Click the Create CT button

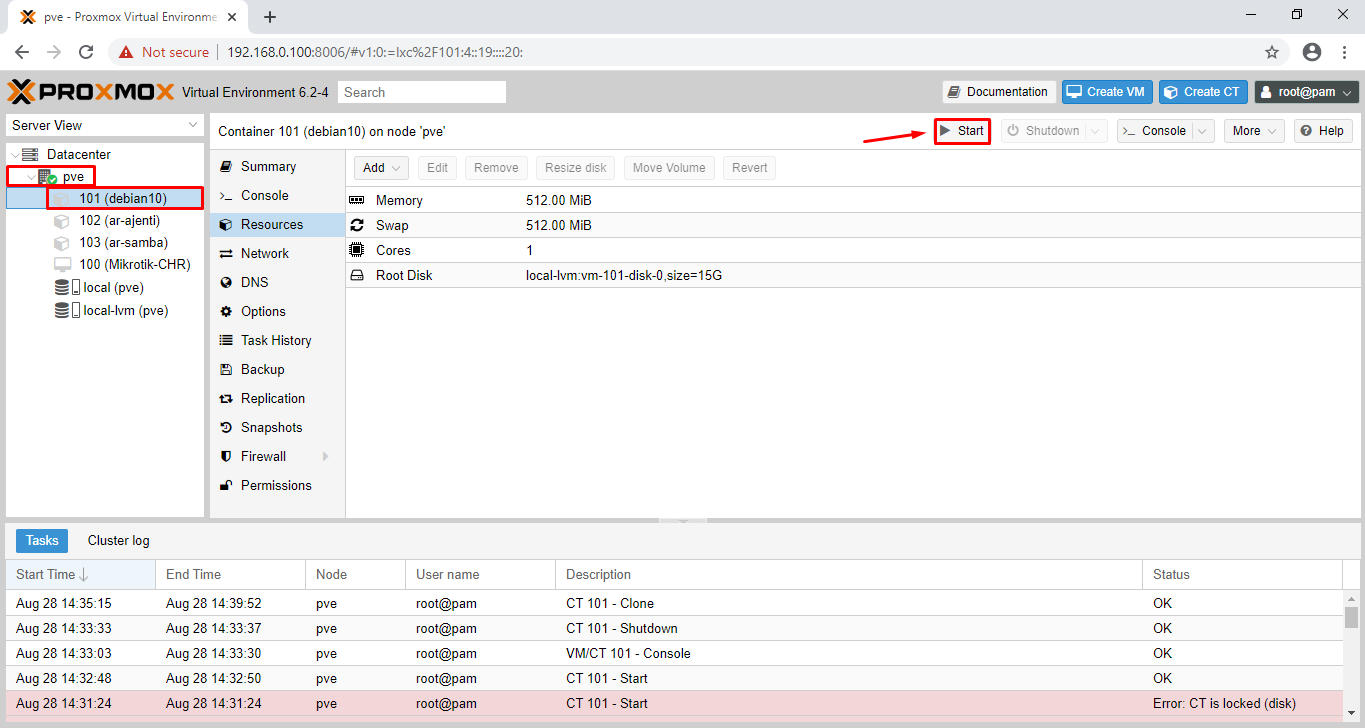[1203, 92]
